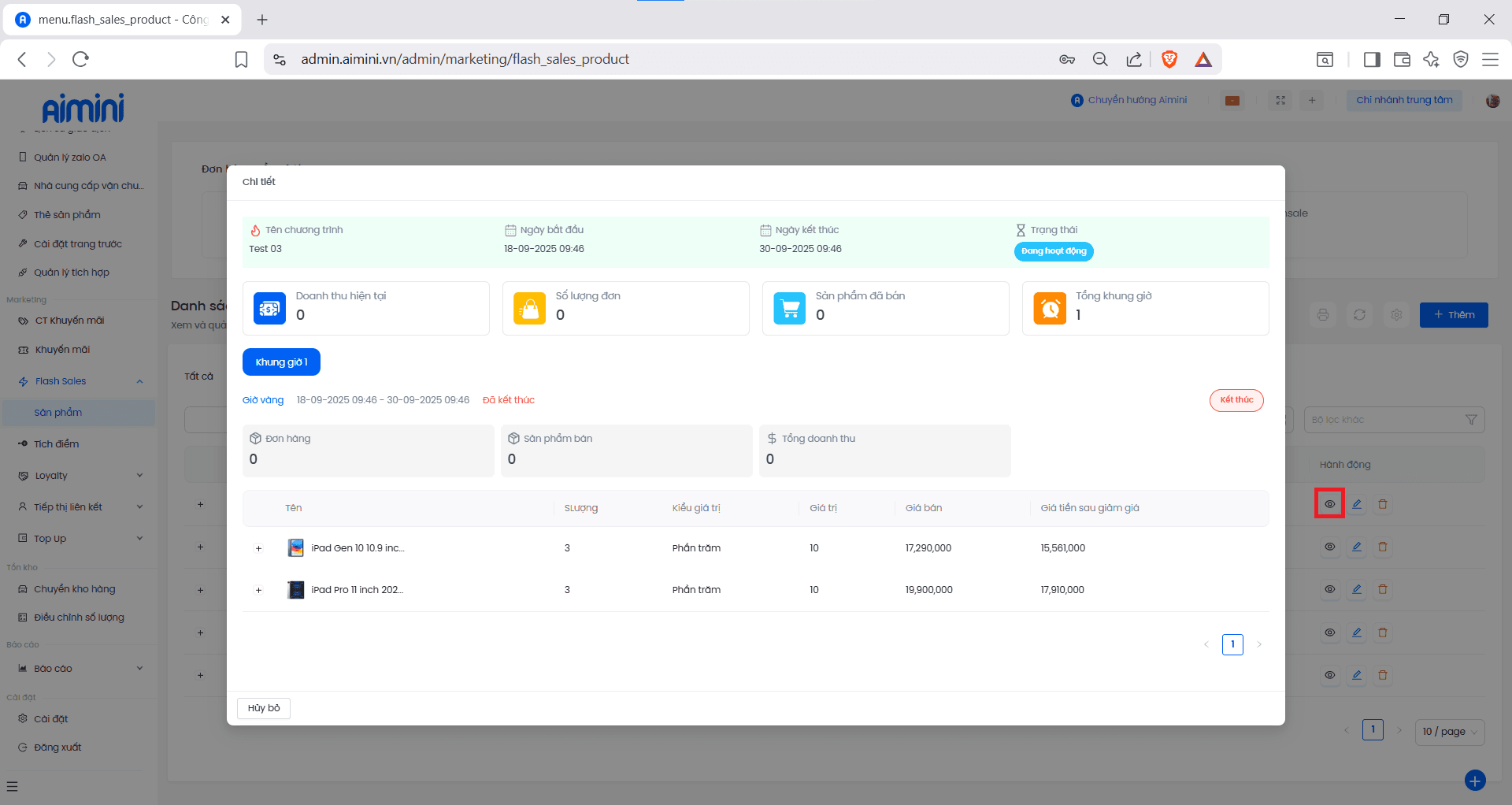Expand the iPad Pro 11 inch row

(258, 590)
